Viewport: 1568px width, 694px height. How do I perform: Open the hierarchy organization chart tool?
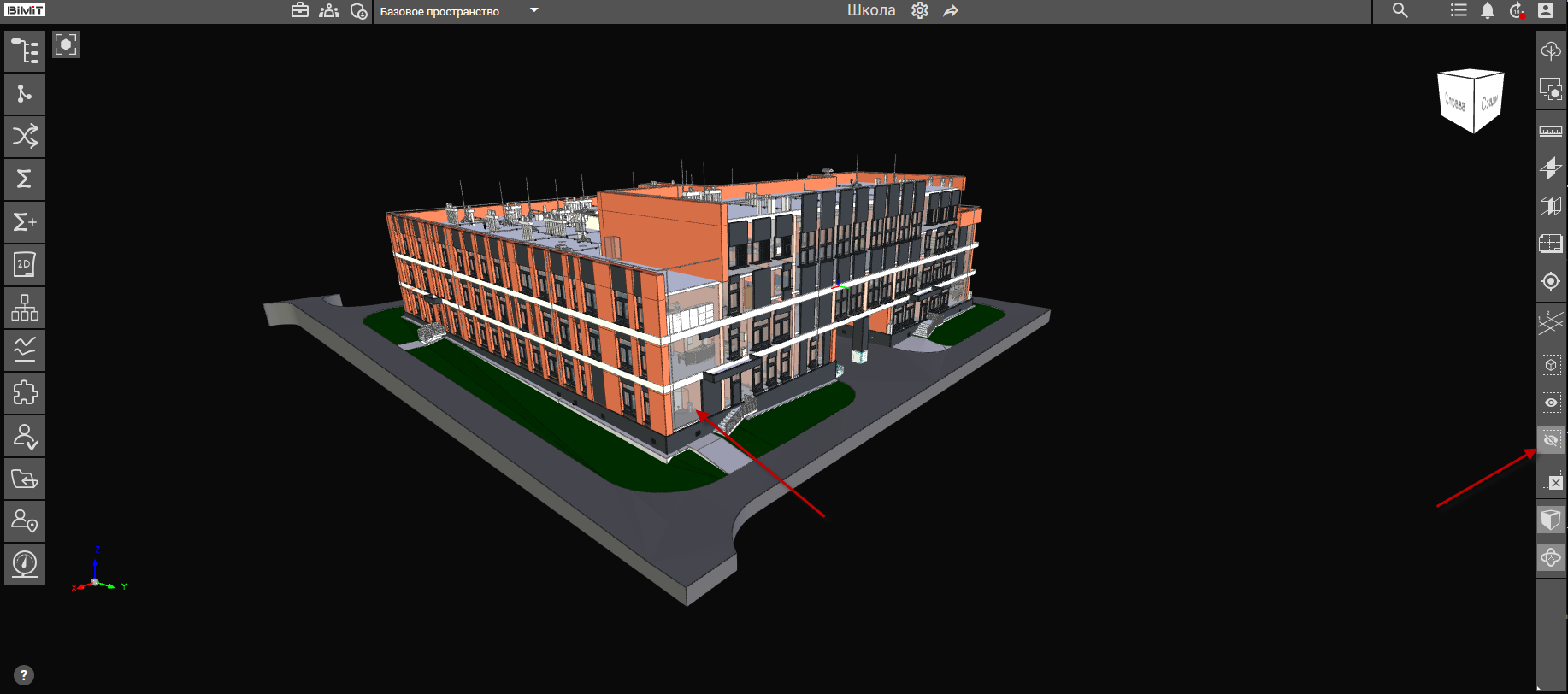[25, 308]
